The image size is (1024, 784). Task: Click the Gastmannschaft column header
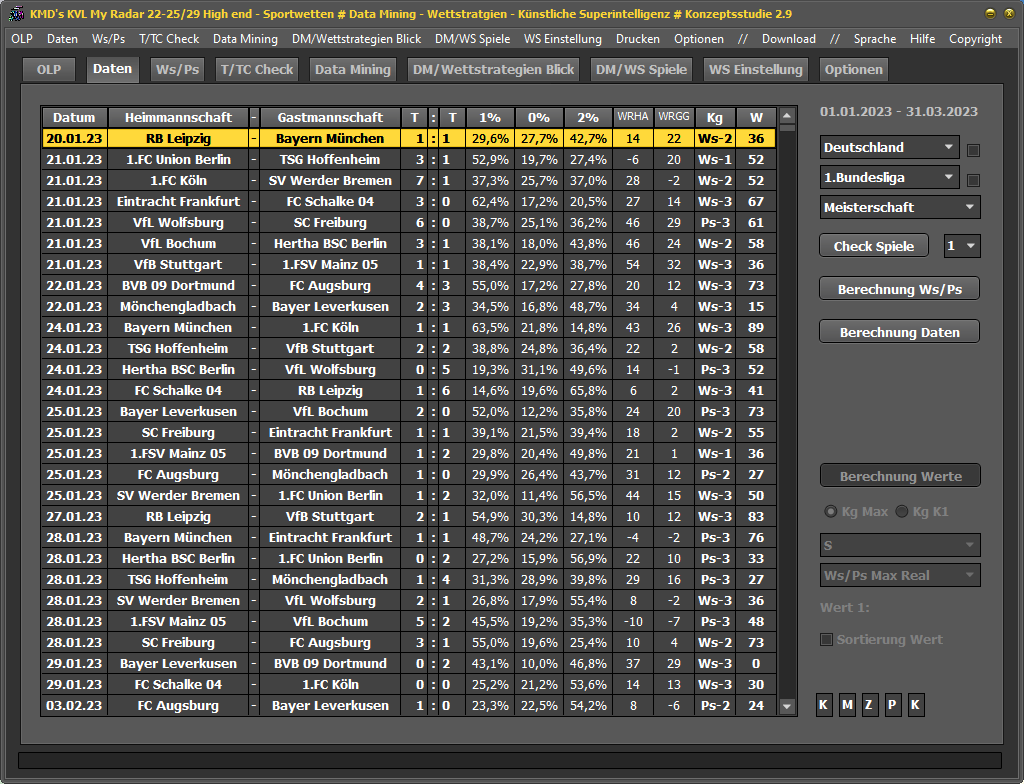(x=330, y=118)
